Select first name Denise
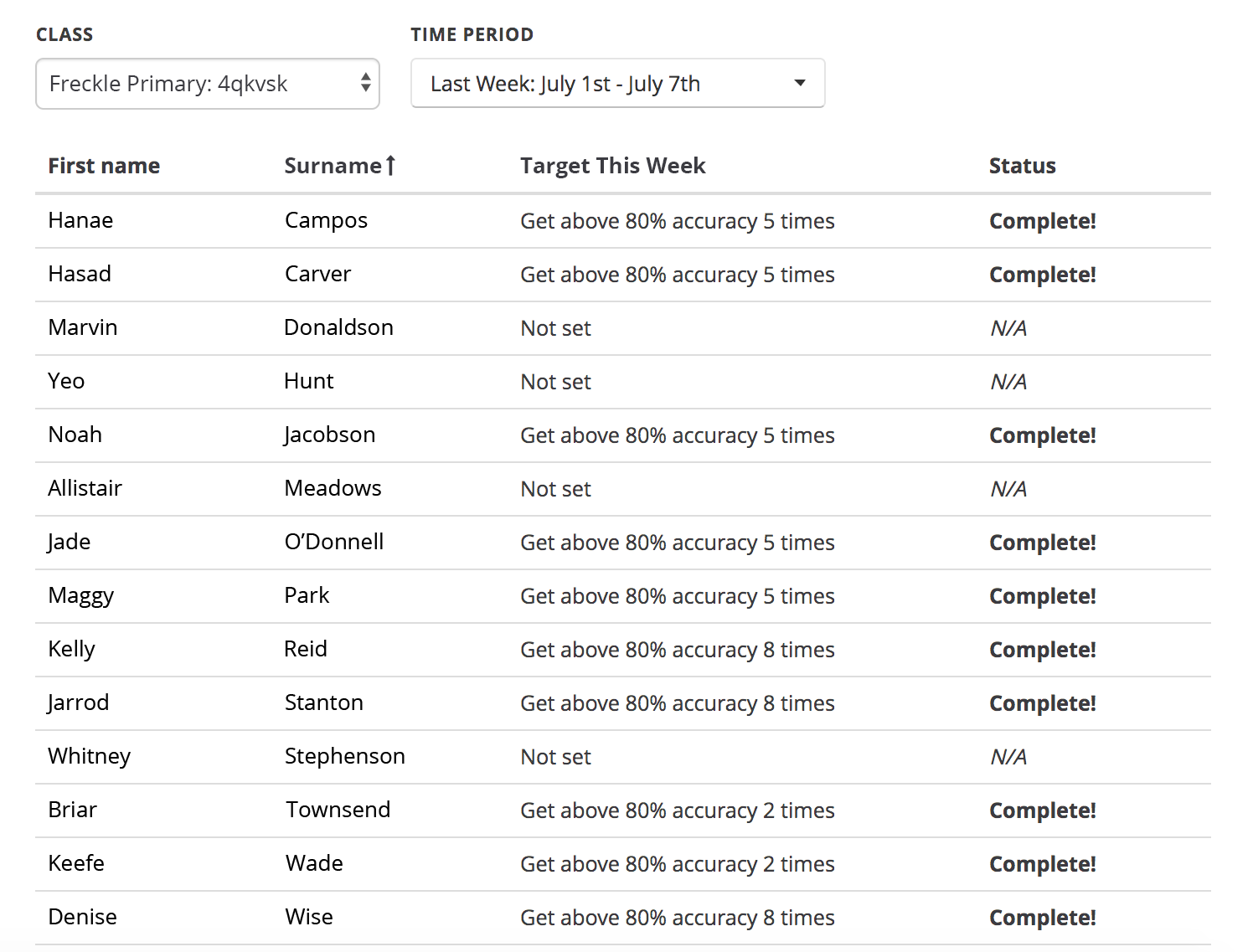Image resolution: width=1253 pixels, height=952 pixels. 82,917
